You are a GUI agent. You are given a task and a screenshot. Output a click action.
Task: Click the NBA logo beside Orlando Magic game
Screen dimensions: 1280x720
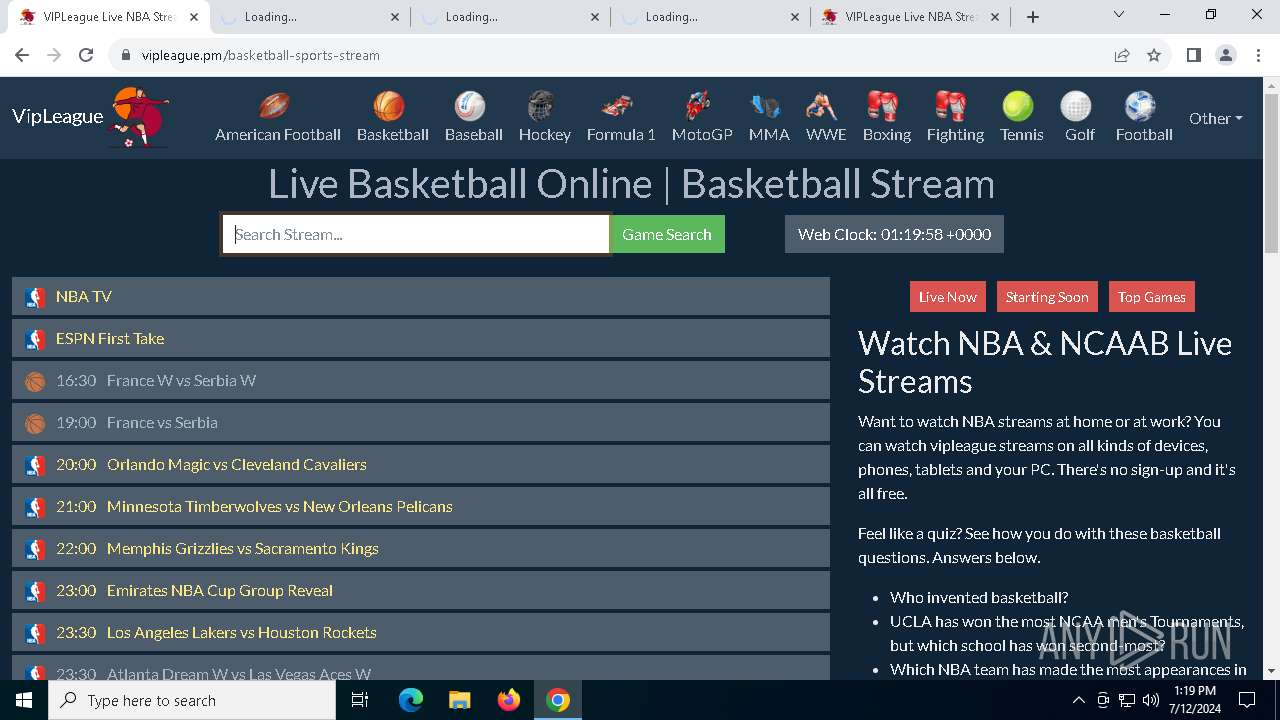coord(35,465)
